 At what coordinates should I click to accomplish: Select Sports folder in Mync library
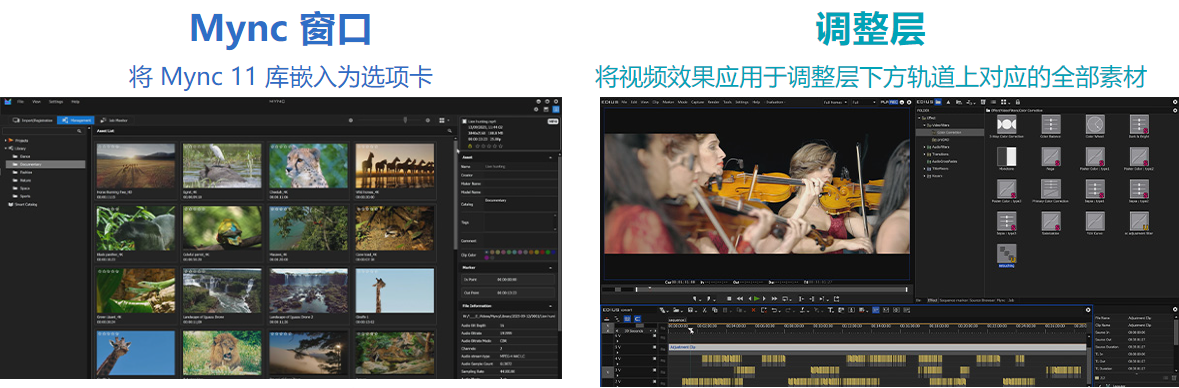[25, 196]
